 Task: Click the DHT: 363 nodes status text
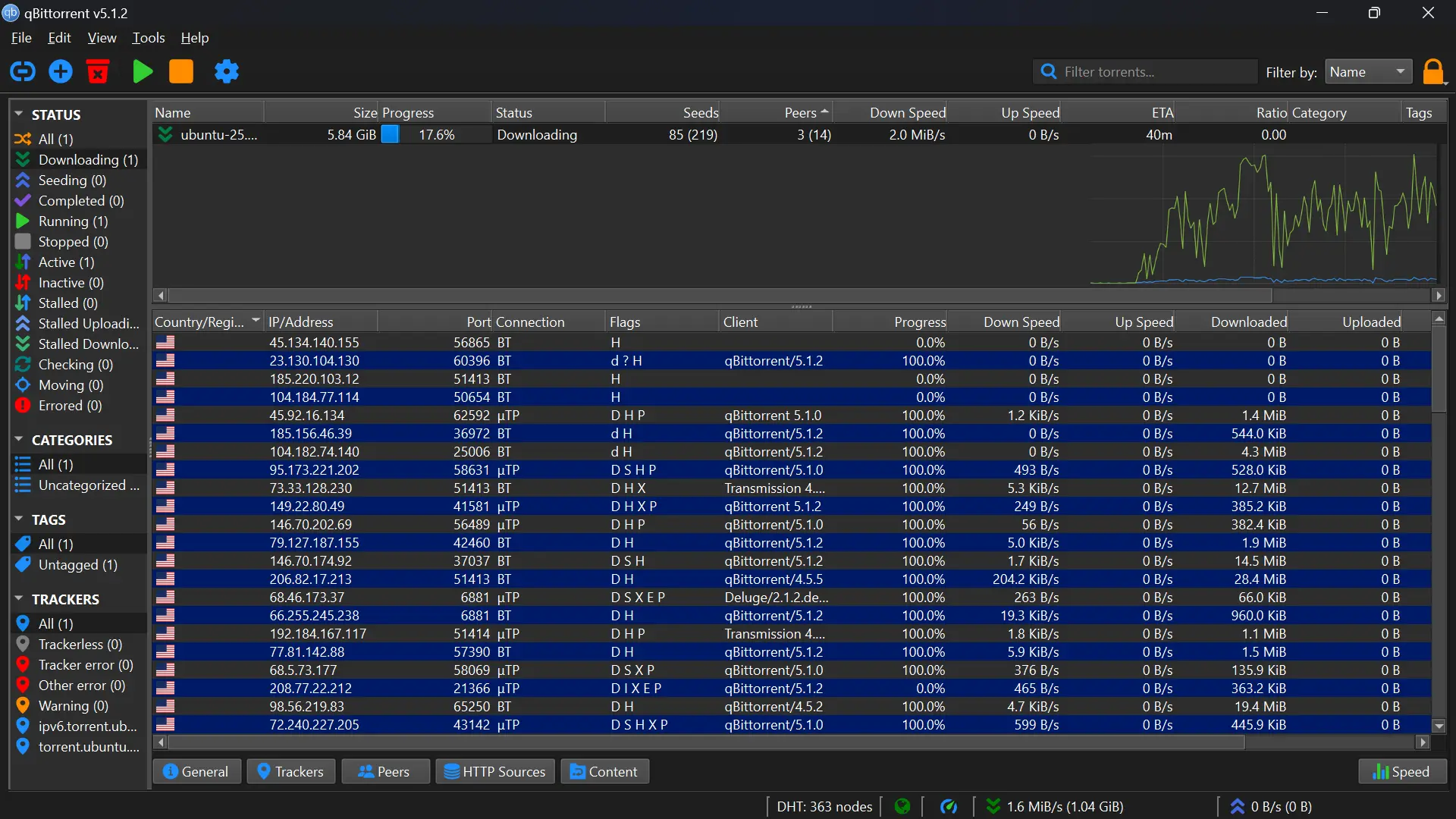pyautogui.click(x=824, y=806)
